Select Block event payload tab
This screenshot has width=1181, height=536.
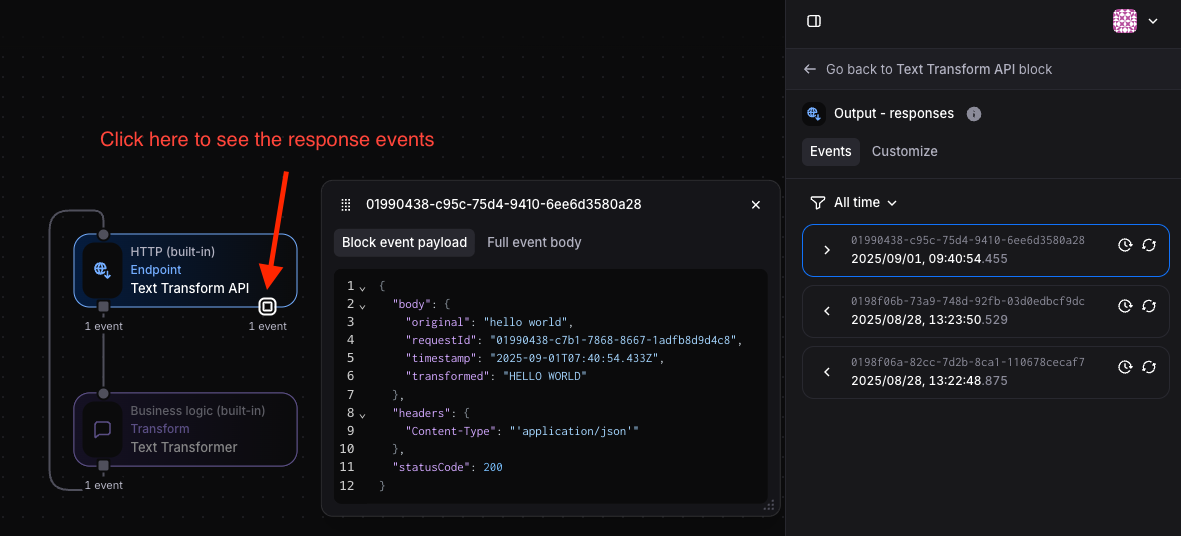point(404,242)
